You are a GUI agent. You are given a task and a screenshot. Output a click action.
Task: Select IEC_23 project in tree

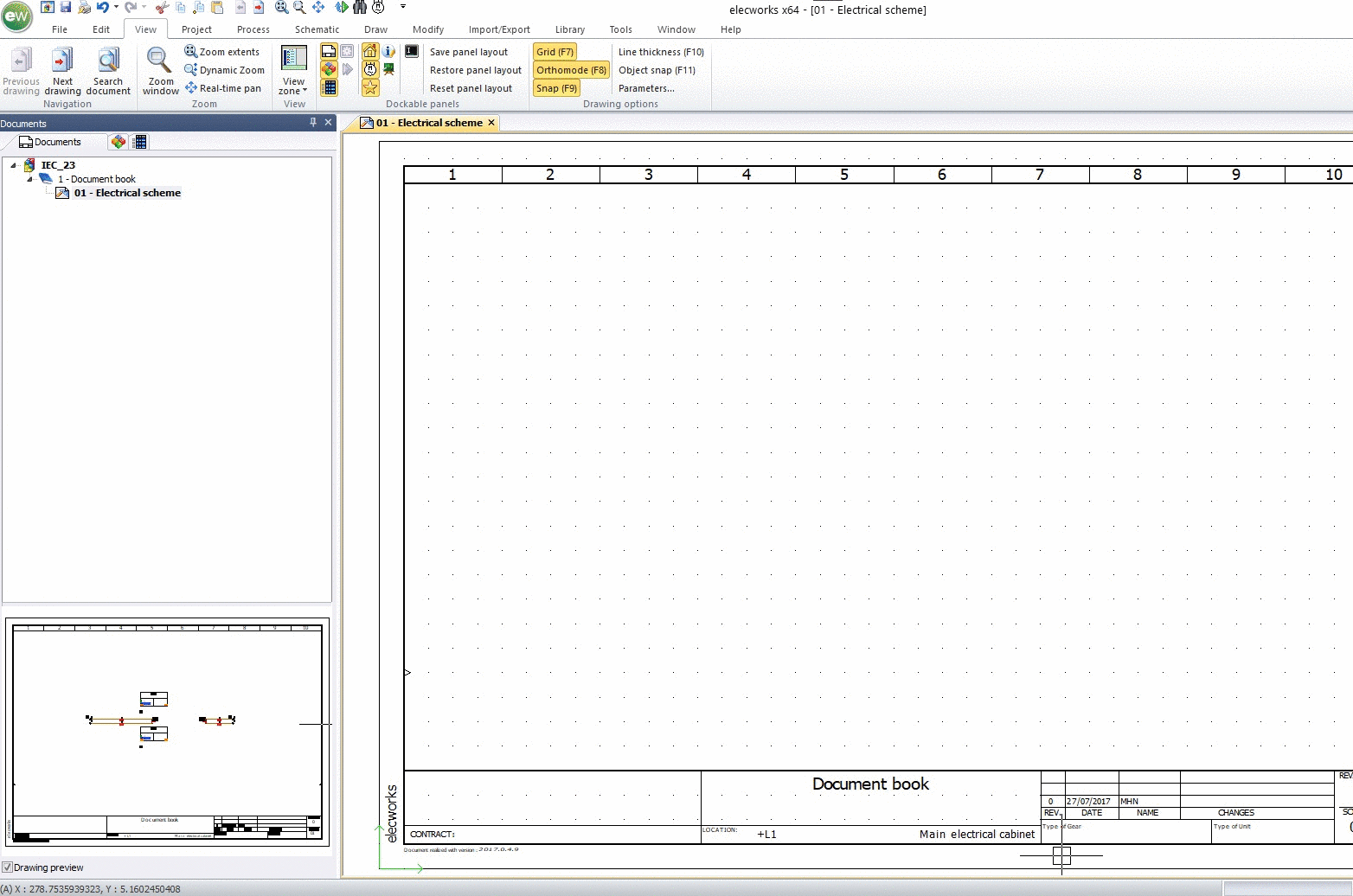point(58,165)
